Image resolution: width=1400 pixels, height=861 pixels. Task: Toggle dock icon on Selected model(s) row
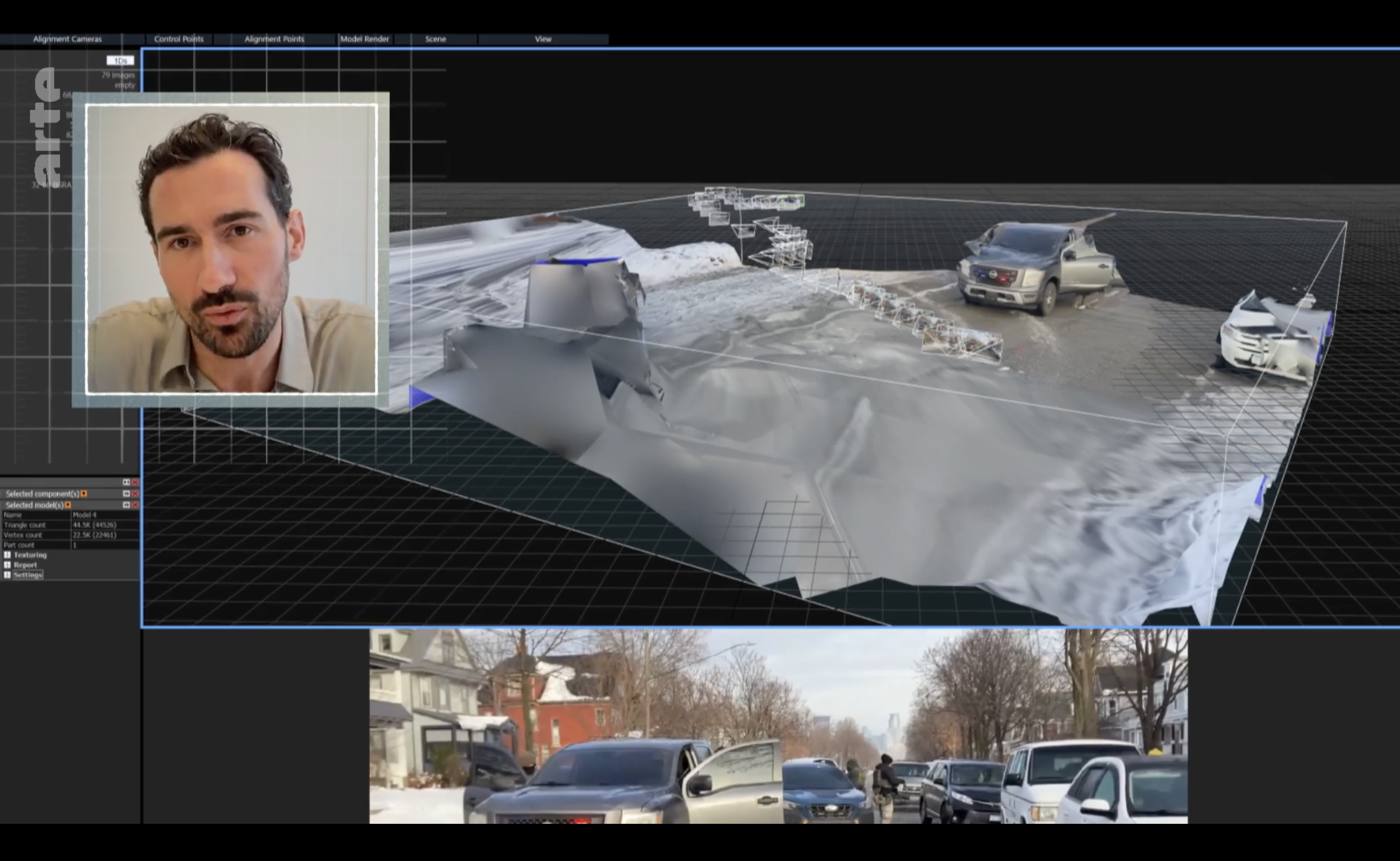tap(127, 505)
